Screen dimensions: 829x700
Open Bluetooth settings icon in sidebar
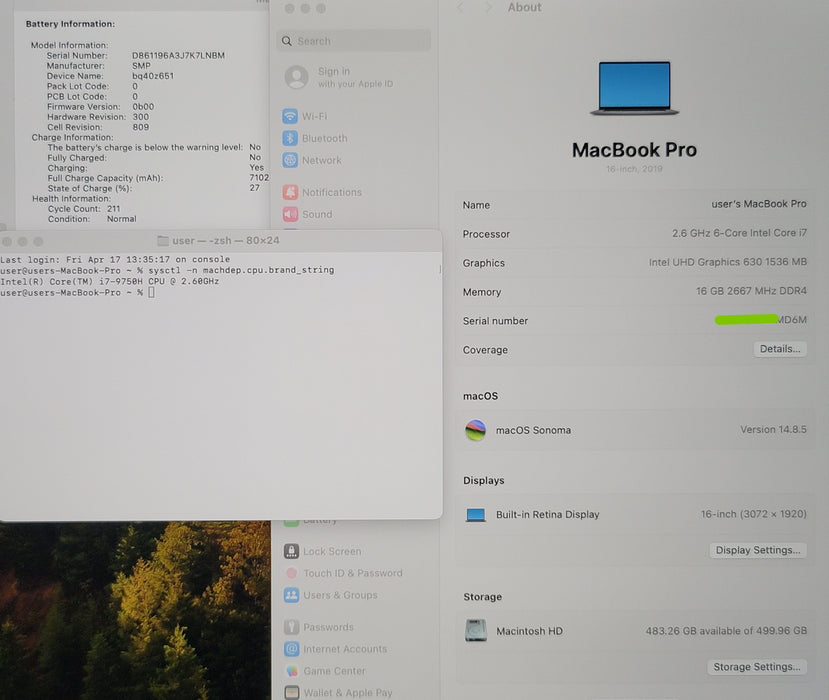[x=290, y=138]
